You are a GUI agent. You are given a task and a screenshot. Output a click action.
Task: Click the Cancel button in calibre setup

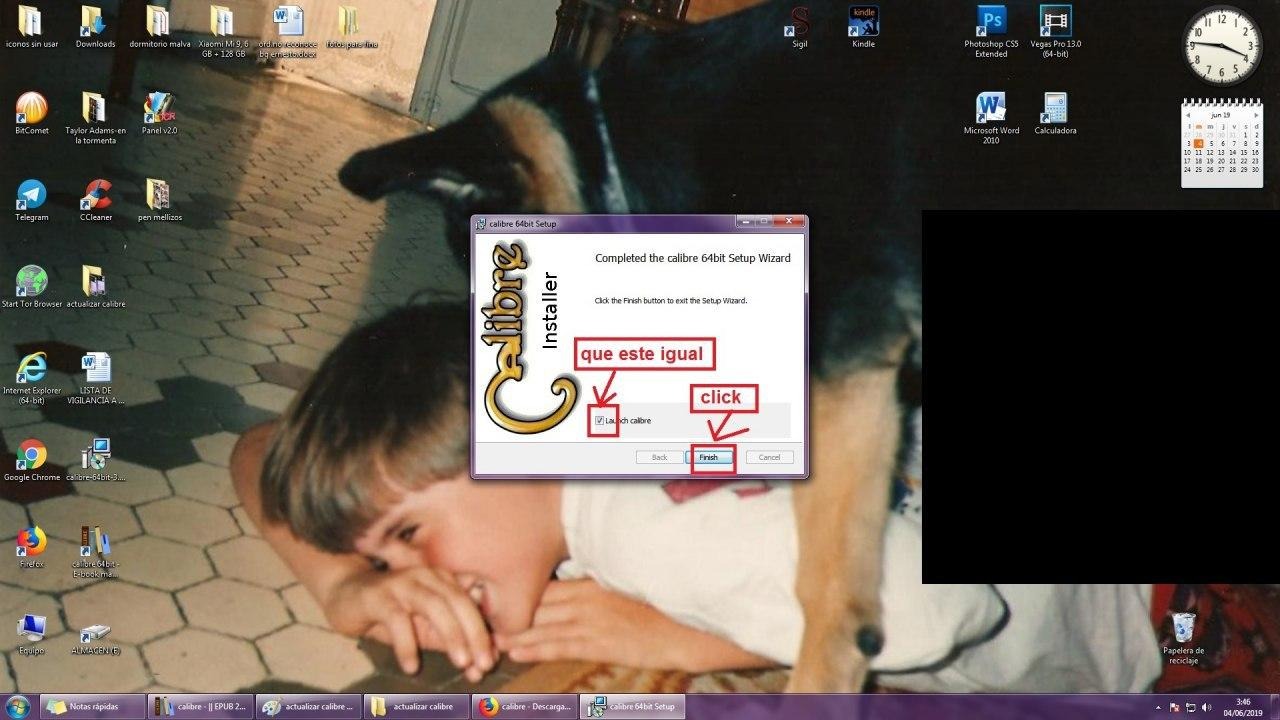pyautogui.click(x=769, y=457)
